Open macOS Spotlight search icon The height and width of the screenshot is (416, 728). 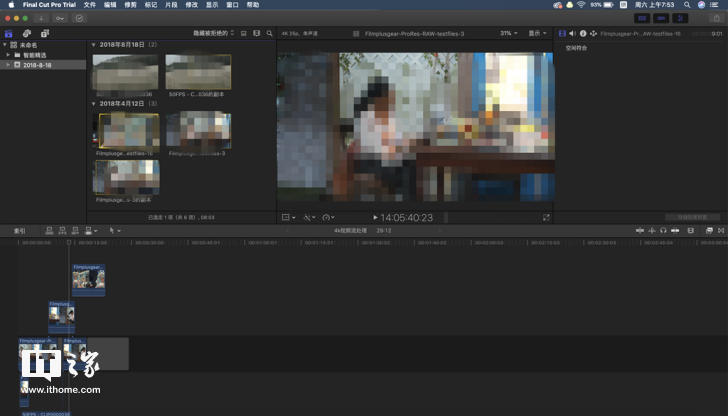click(x=687, y=5)
